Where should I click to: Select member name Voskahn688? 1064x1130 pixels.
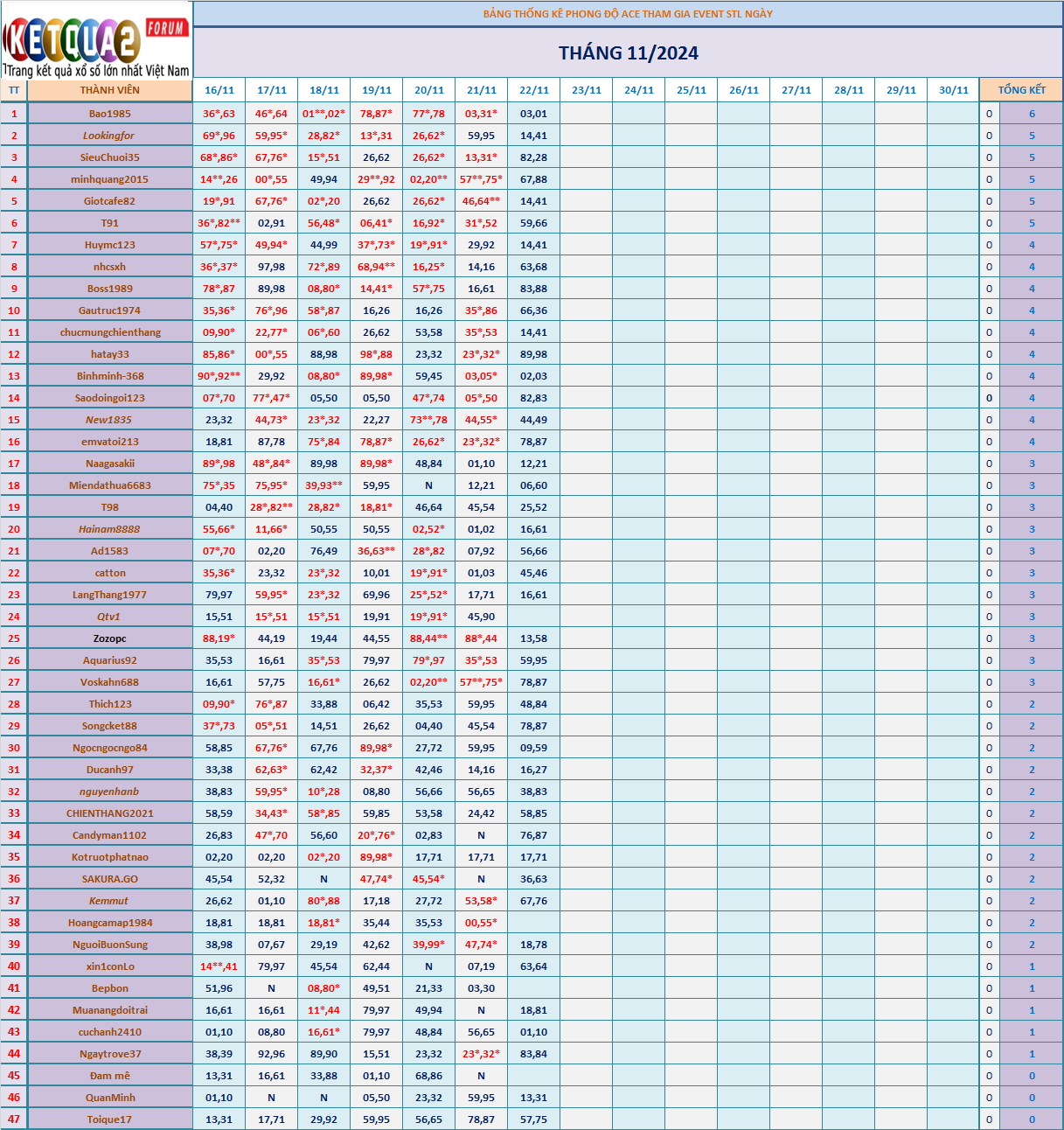tap(110, 682)
